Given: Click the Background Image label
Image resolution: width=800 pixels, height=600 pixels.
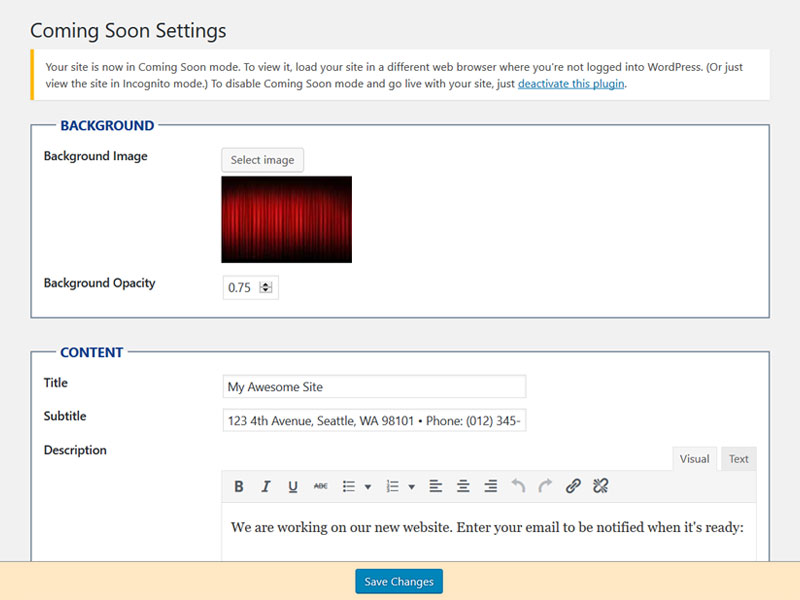Looking at the screenshot, I should click(x=95, y=156).
